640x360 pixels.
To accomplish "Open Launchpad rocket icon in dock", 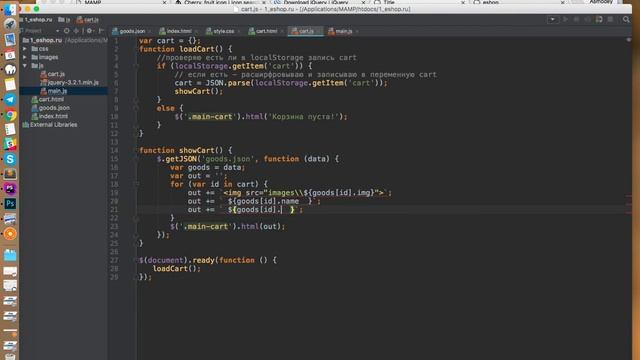I will tap(10, 24).
